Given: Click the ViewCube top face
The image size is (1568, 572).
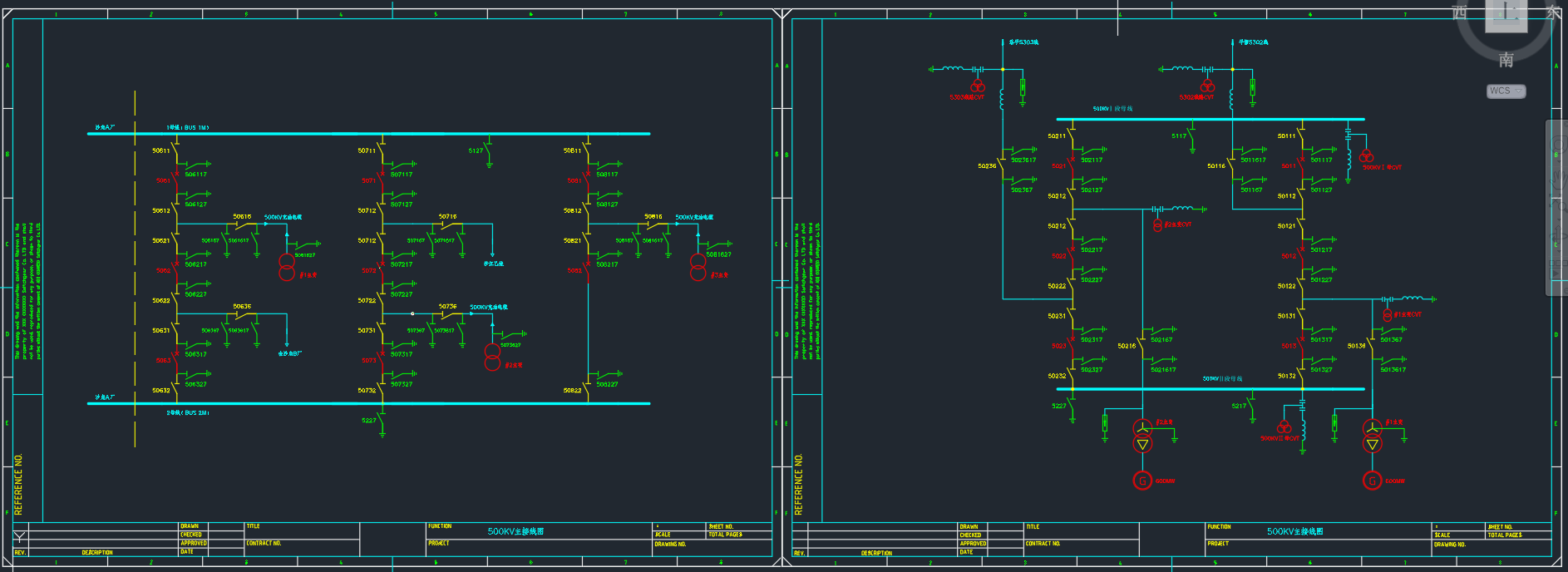Looking at the screenshot, I should point(1506,14).
